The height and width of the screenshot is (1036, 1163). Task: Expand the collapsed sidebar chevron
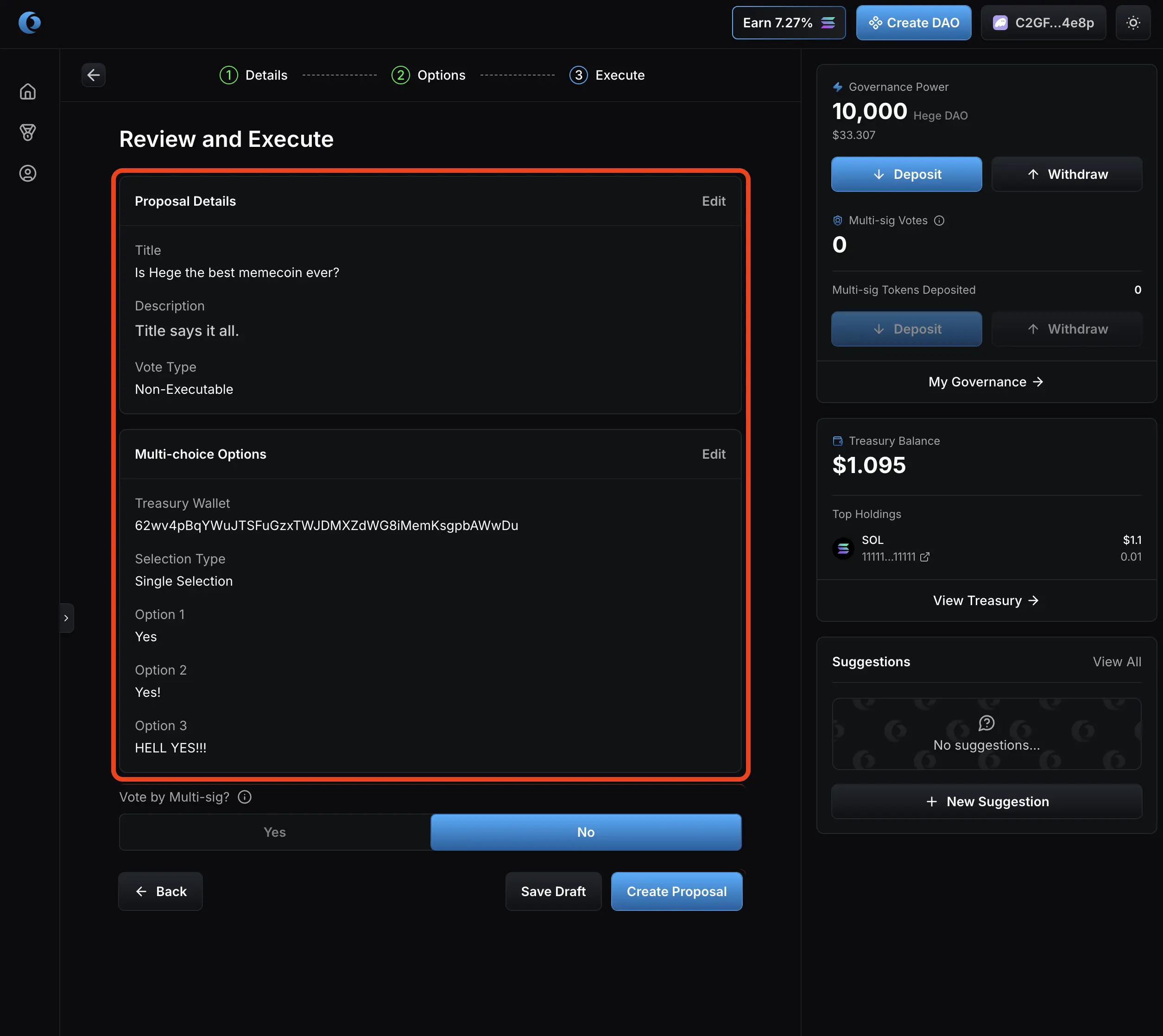[x=67, y=618]
